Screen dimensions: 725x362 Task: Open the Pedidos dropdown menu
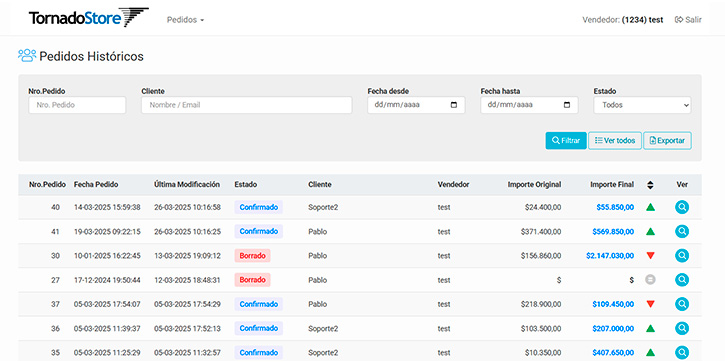pos(185,20)
